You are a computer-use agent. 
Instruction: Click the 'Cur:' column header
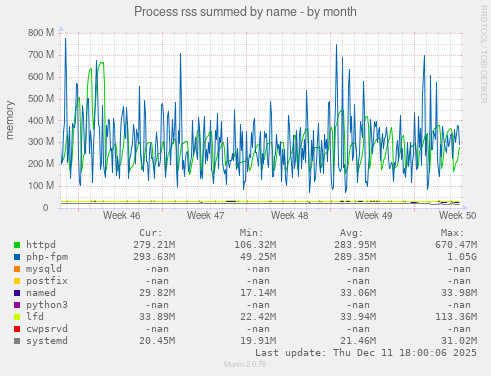coord(151,233)
